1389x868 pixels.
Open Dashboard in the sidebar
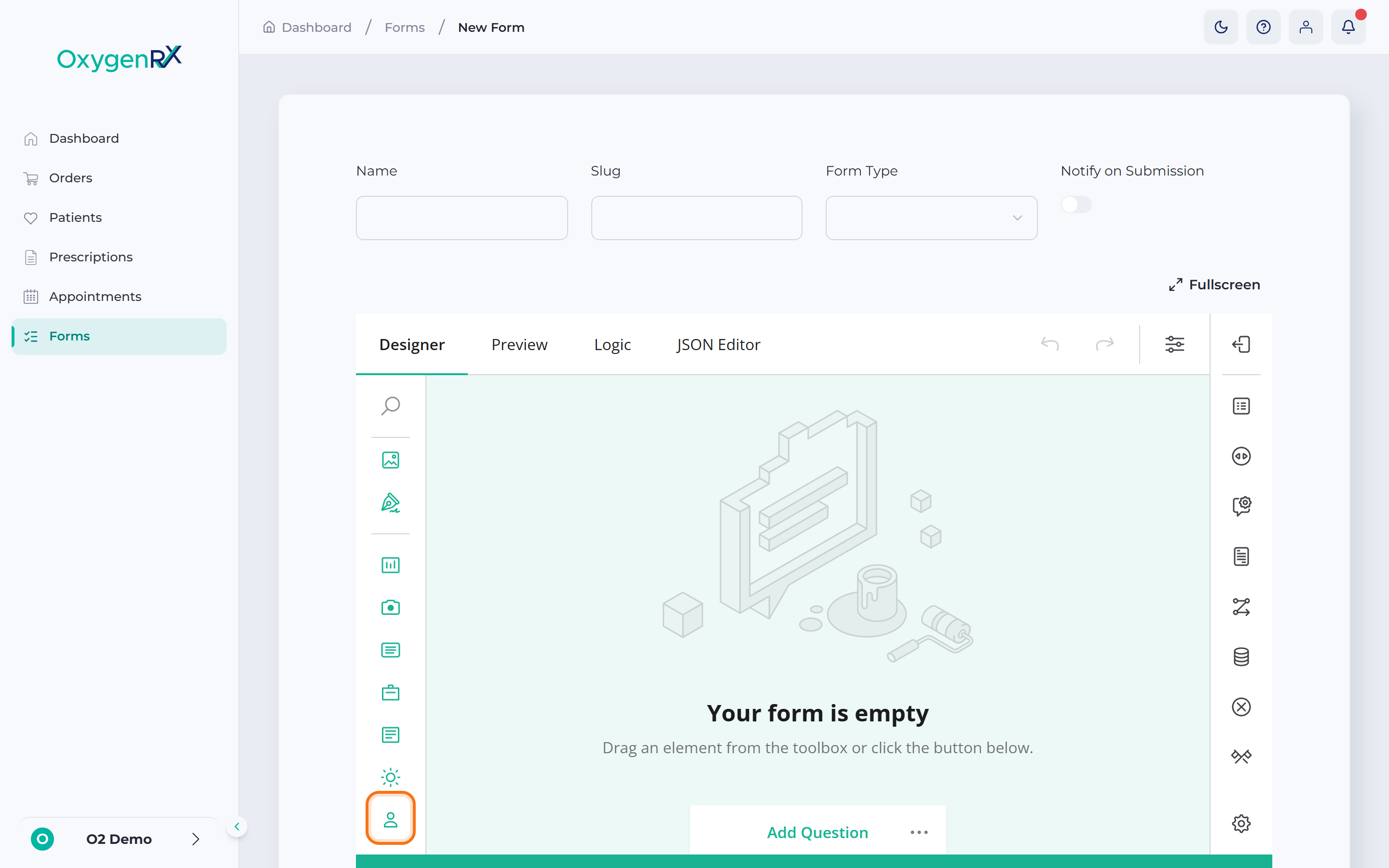click(119, 138)
